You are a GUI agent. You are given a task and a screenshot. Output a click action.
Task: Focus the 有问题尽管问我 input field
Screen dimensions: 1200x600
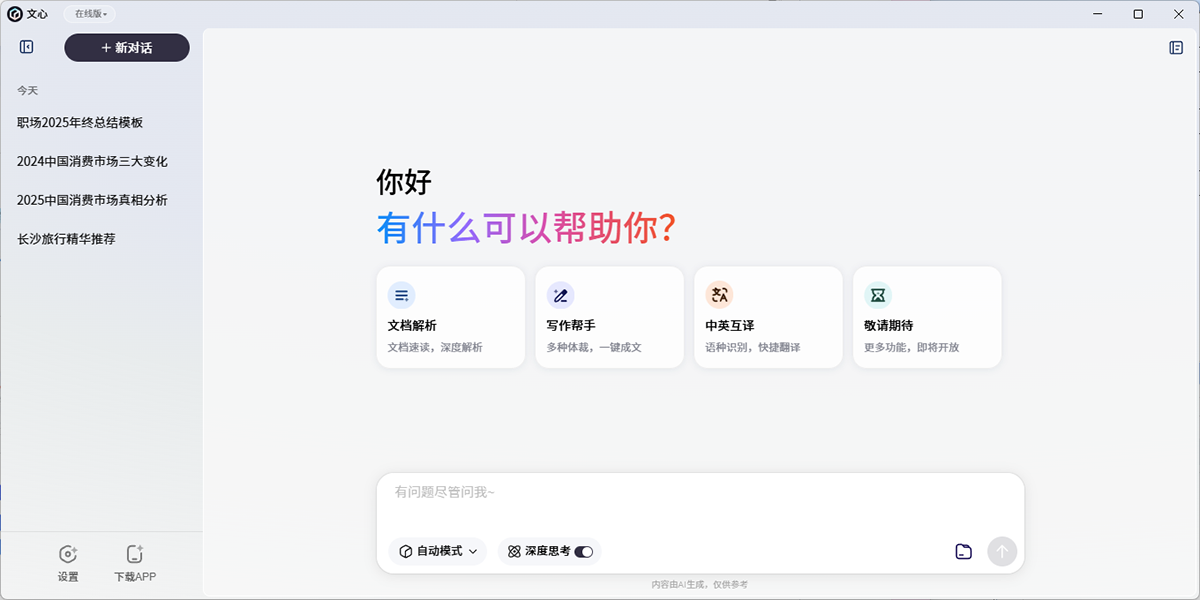(700, 498)
